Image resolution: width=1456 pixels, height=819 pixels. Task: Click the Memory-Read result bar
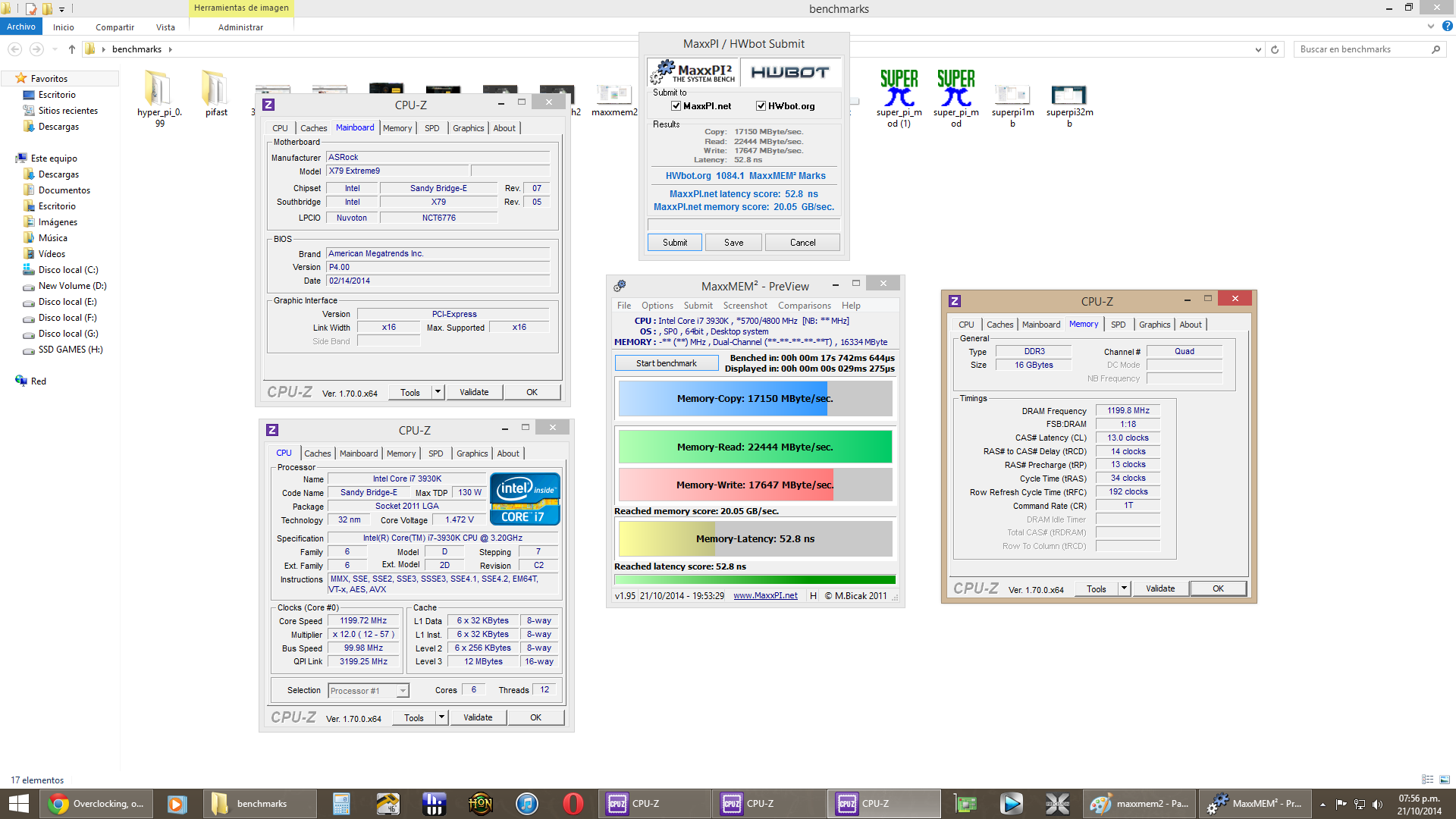pos(755,447)
